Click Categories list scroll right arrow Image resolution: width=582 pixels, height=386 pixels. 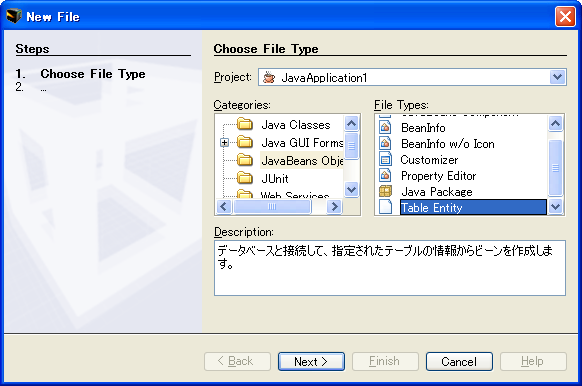(x=334, y=206)
